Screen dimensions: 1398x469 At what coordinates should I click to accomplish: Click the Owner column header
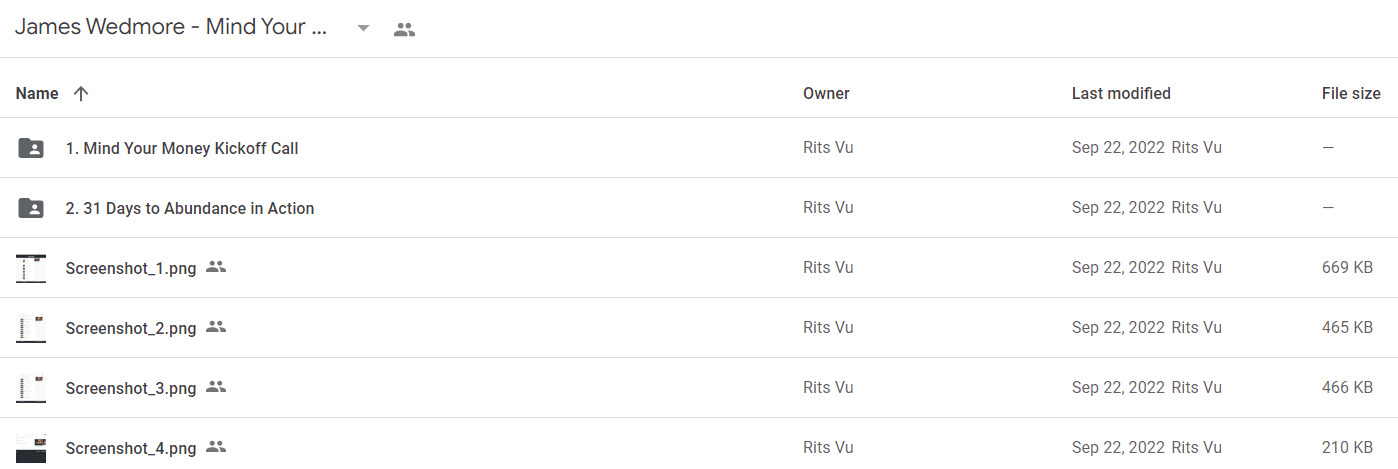click(826, 93)
